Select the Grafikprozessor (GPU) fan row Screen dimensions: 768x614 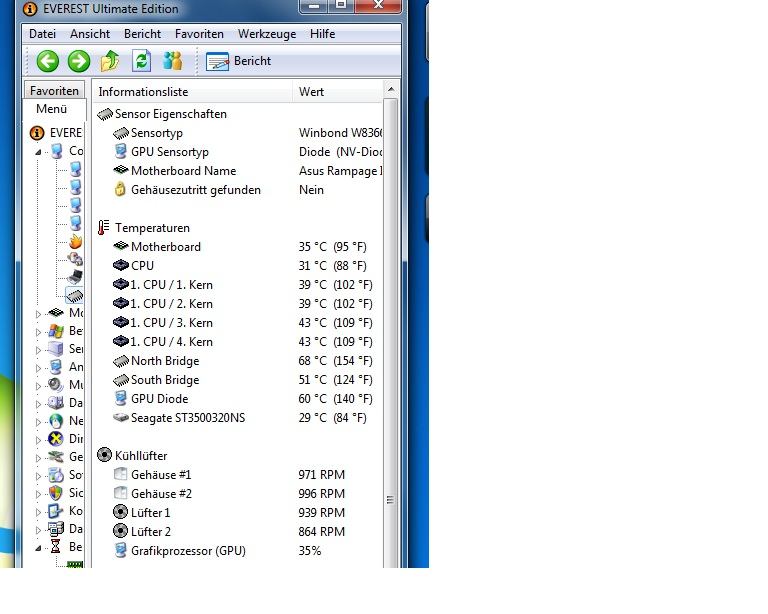point(237,551)
